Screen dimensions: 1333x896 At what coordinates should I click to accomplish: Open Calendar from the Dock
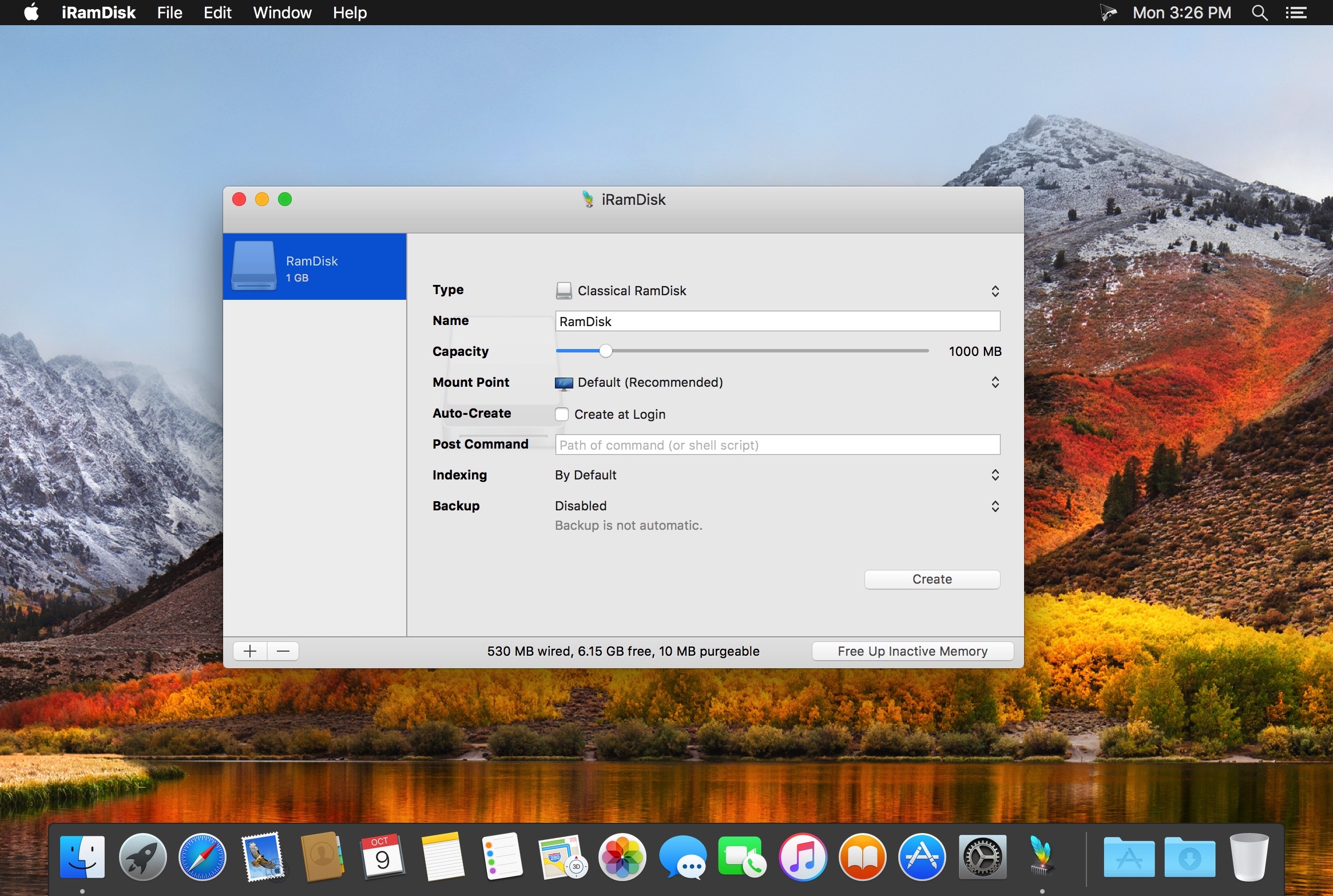(x=382, y=857)
